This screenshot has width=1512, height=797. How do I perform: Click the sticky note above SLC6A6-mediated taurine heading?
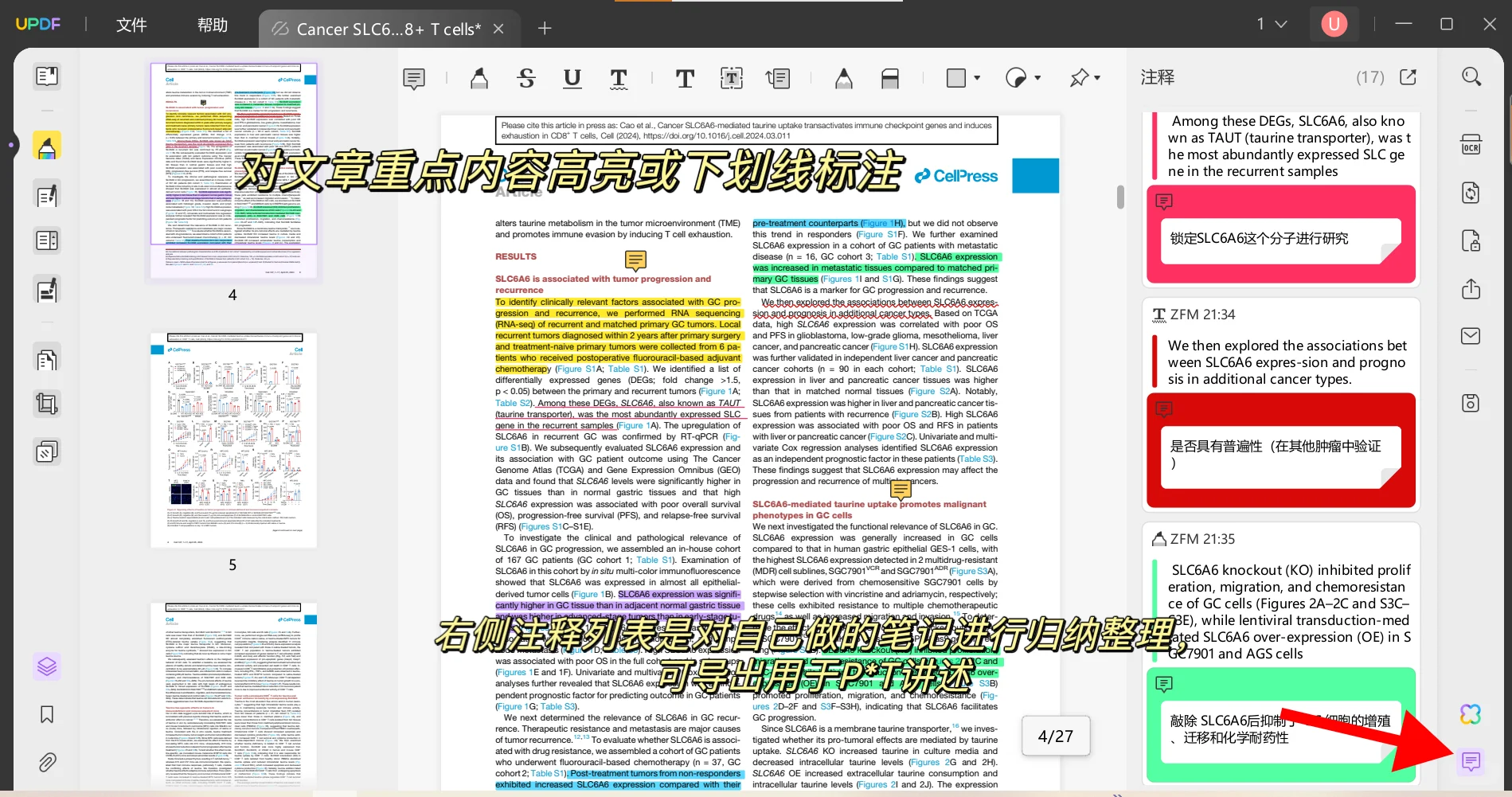901,490
